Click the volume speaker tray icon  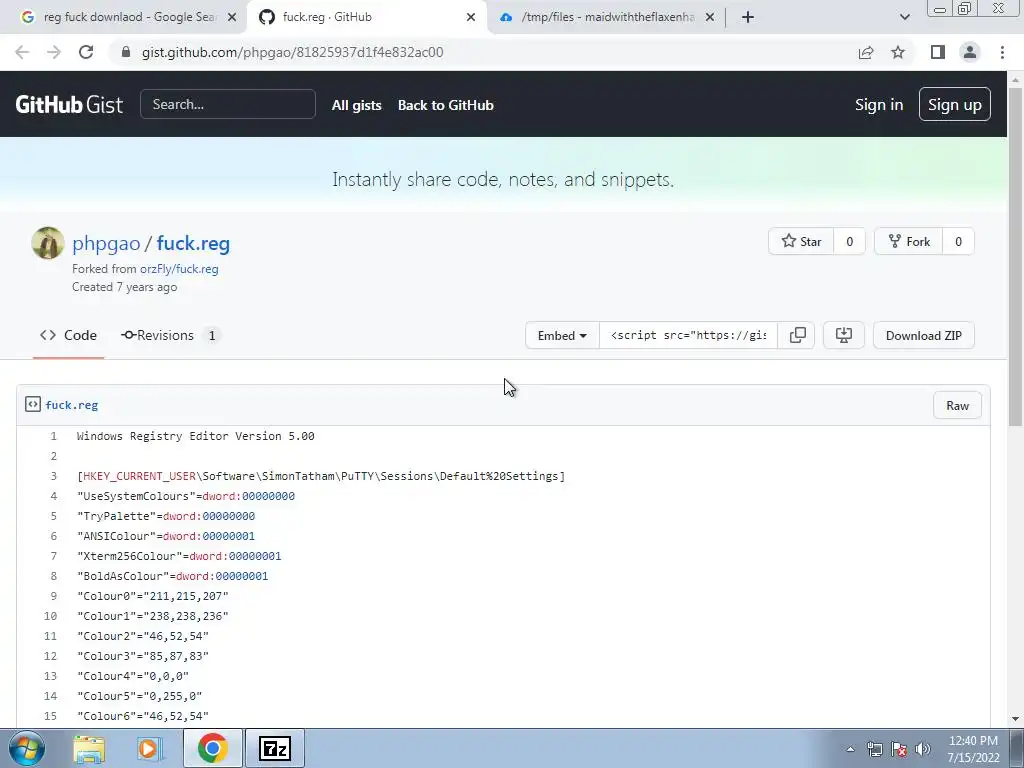(922, 749)
